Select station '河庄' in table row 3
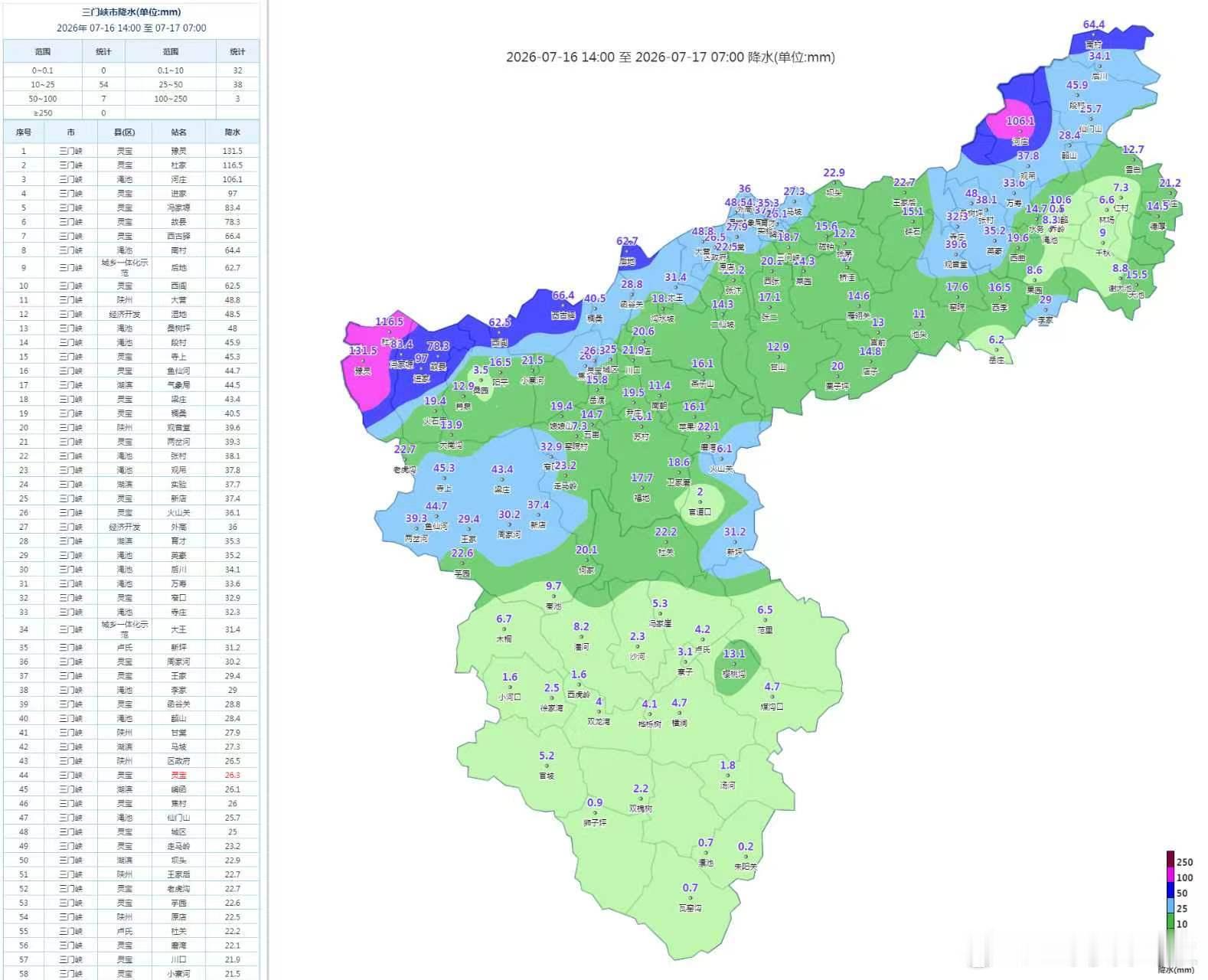1208x980 pixels. pyautogui.click(x=179, y=179)
